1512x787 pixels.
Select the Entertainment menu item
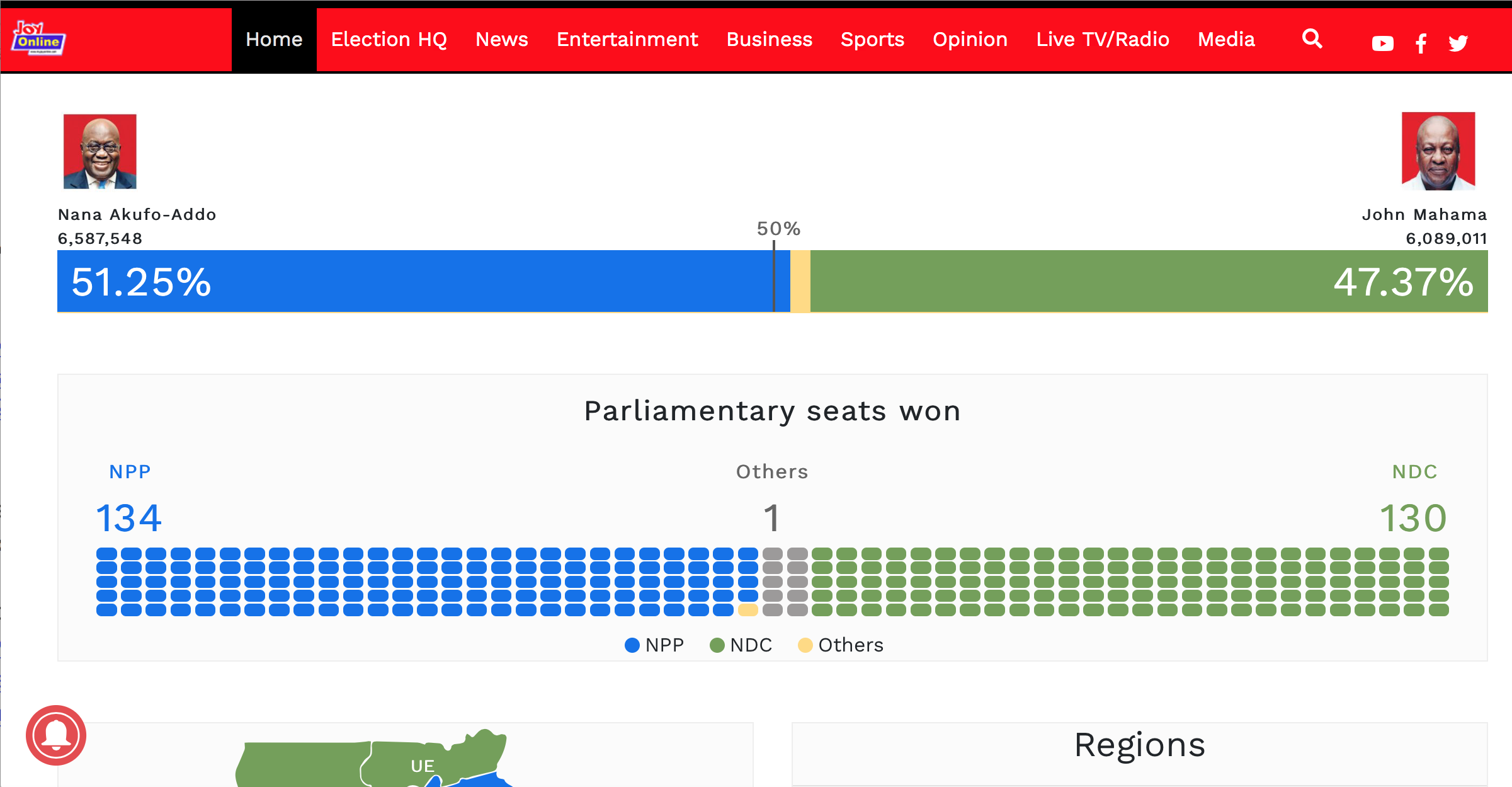pyautogui.click(x=627, y=40)
